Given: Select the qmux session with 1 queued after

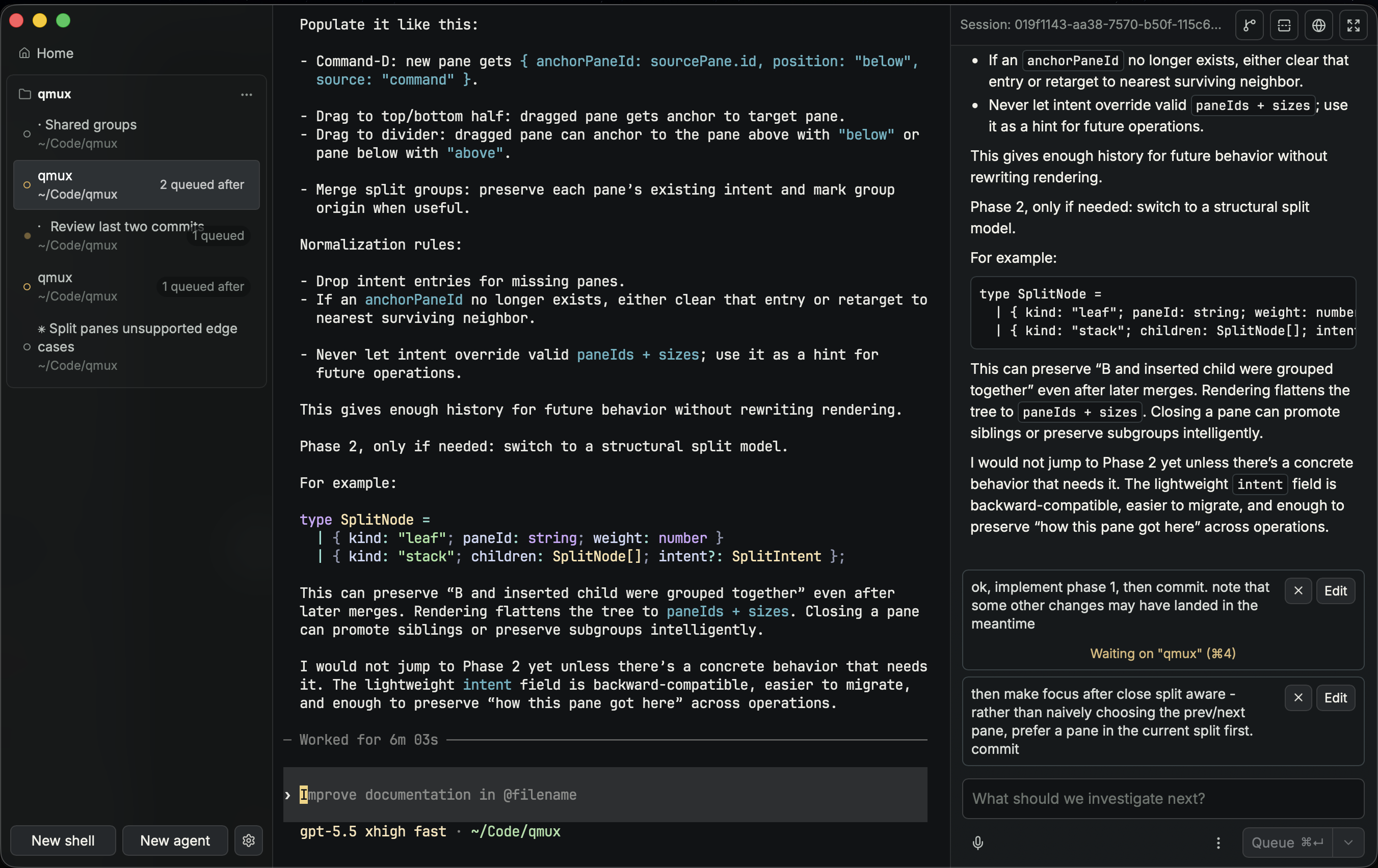Looking at the screenshot, I should pos(136,287).
